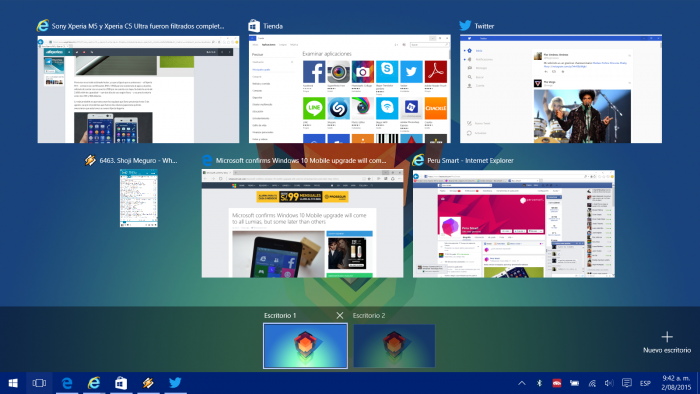Open Internet Explorer from the taskbar
Image resolution: width=700 pixels, height=394 pixels.
click(x=94, y=383)
